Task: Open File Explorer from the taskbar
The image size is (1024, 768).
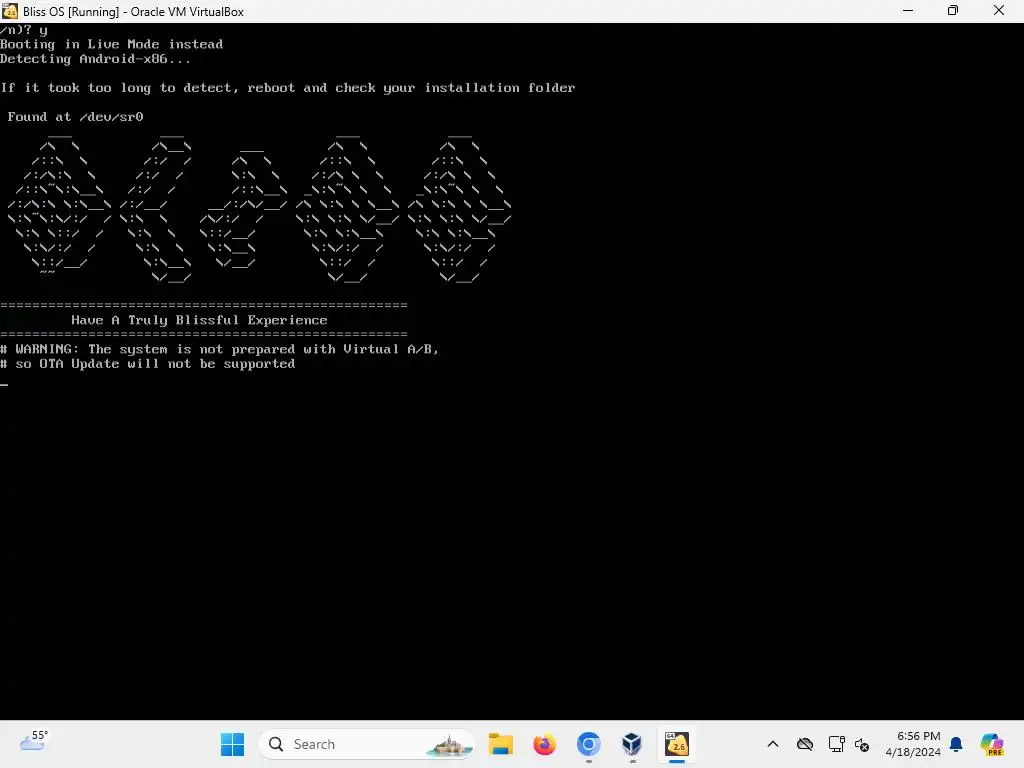Action: click(501, 744)
